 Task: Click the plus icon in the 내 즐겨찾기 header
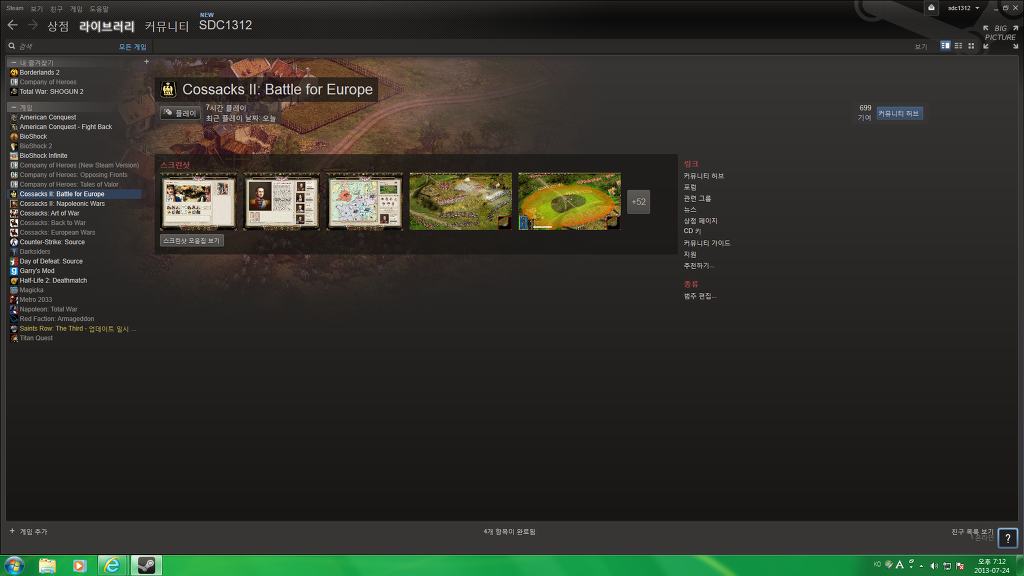click(x=146, y=62)
